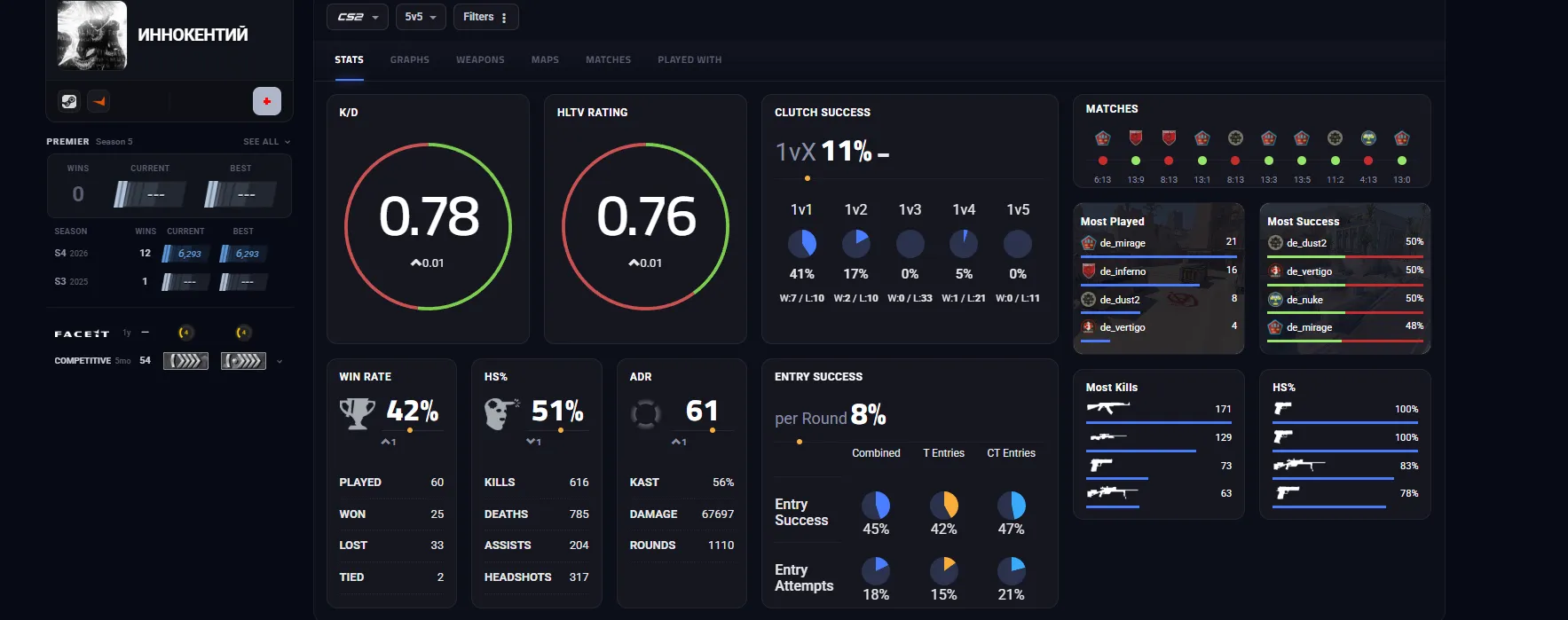The width and height of the screenshot is (1568, 620).
Task: Open the Steam profile icon
Action: tap(69, 102)
